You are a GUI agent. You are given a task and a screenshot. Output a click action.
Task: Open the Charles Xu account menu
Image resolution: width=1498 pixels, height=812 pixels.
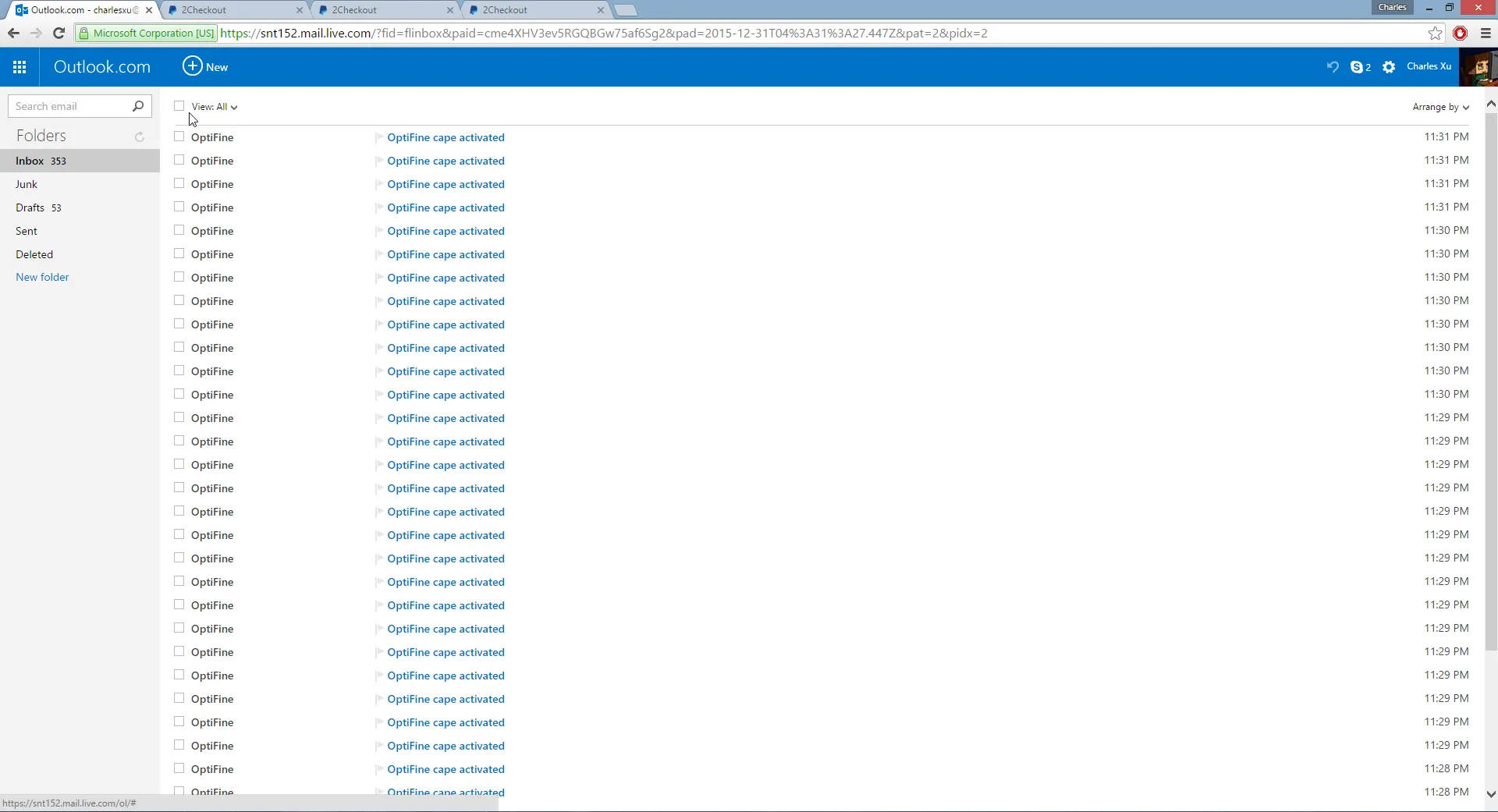(1429, 66)
